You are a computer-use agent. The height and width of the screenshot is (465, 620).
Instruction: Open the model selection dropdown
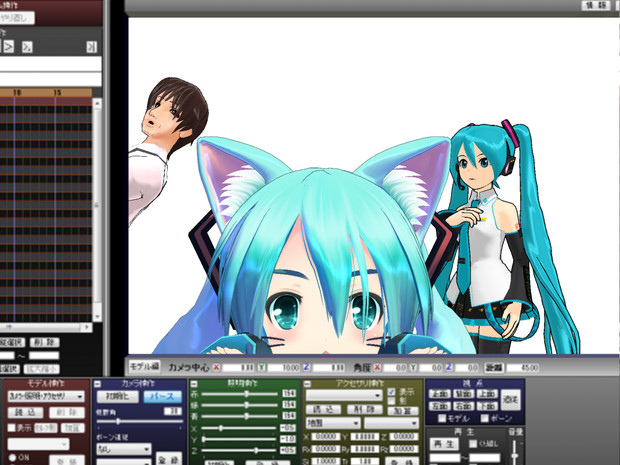point(46,396)
